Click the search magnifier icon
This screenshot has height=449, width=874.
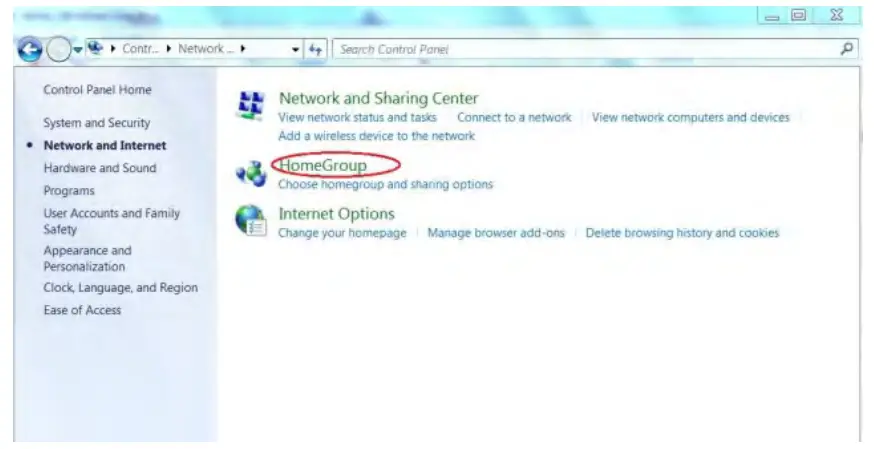click(x=847, y=49)
